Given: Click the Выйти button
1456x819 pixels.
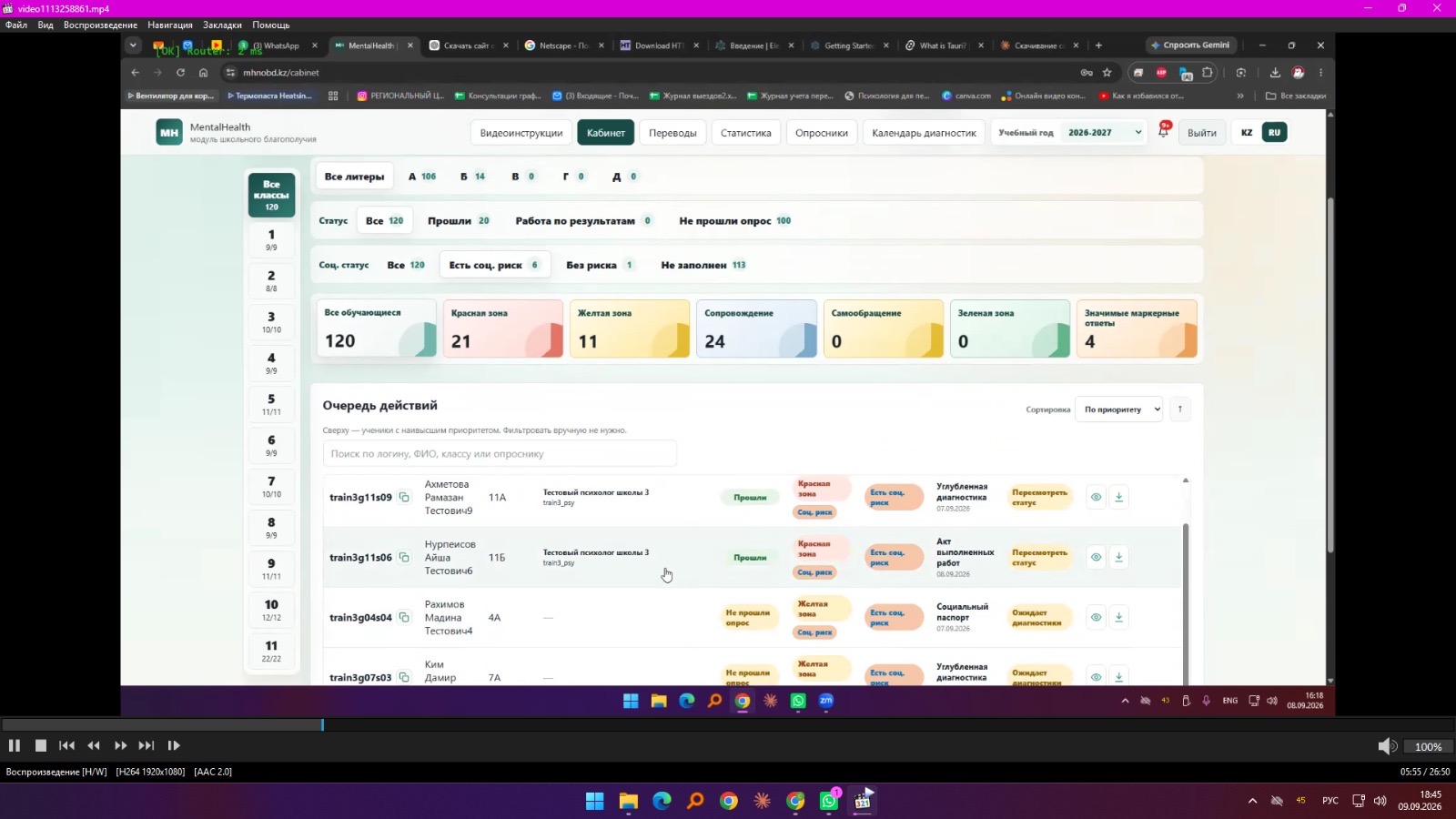Looking at the screenshot, I should [1201, 133].
